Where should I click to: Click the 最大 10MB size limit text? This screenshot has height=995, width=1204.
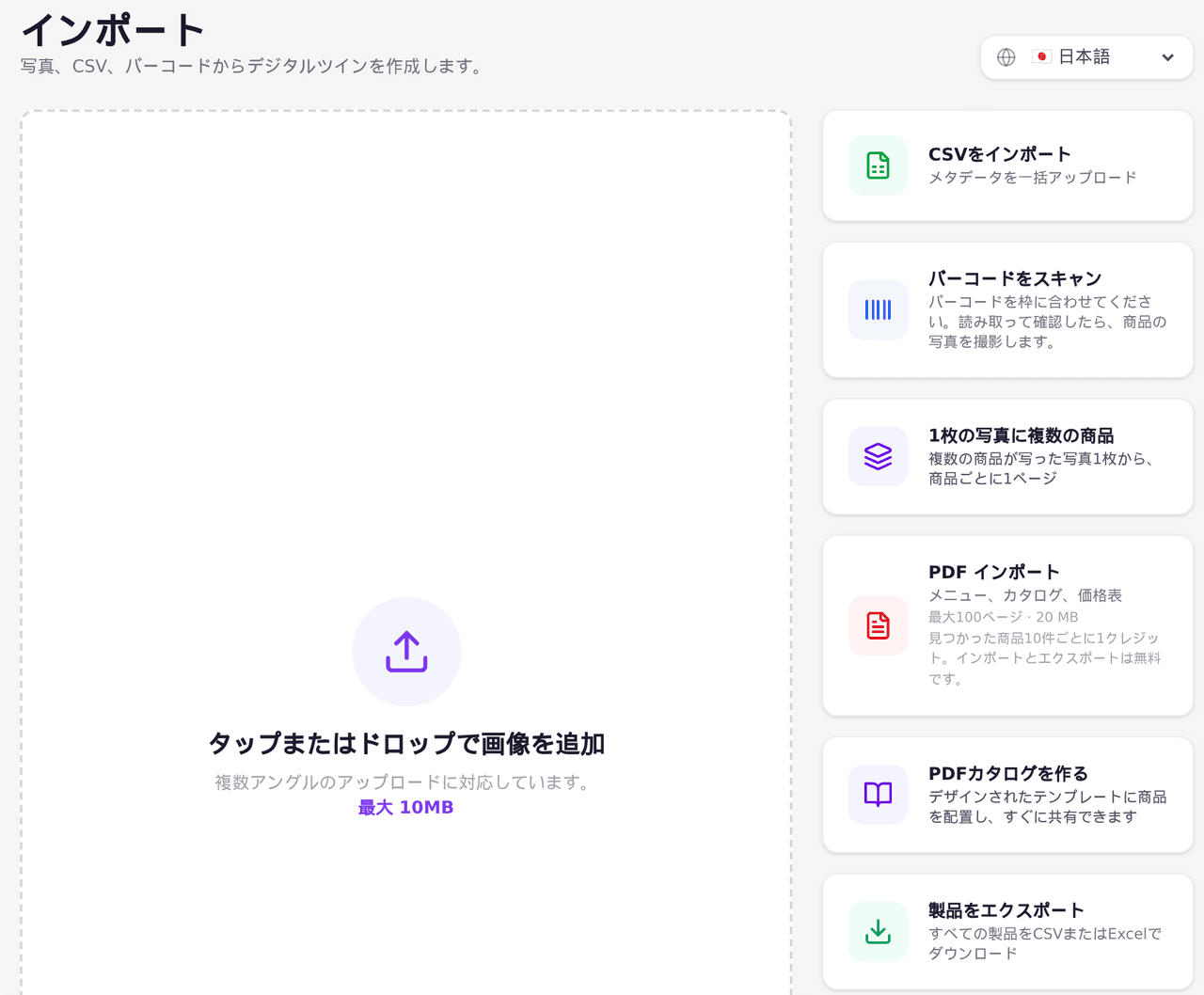pos(406,807)
